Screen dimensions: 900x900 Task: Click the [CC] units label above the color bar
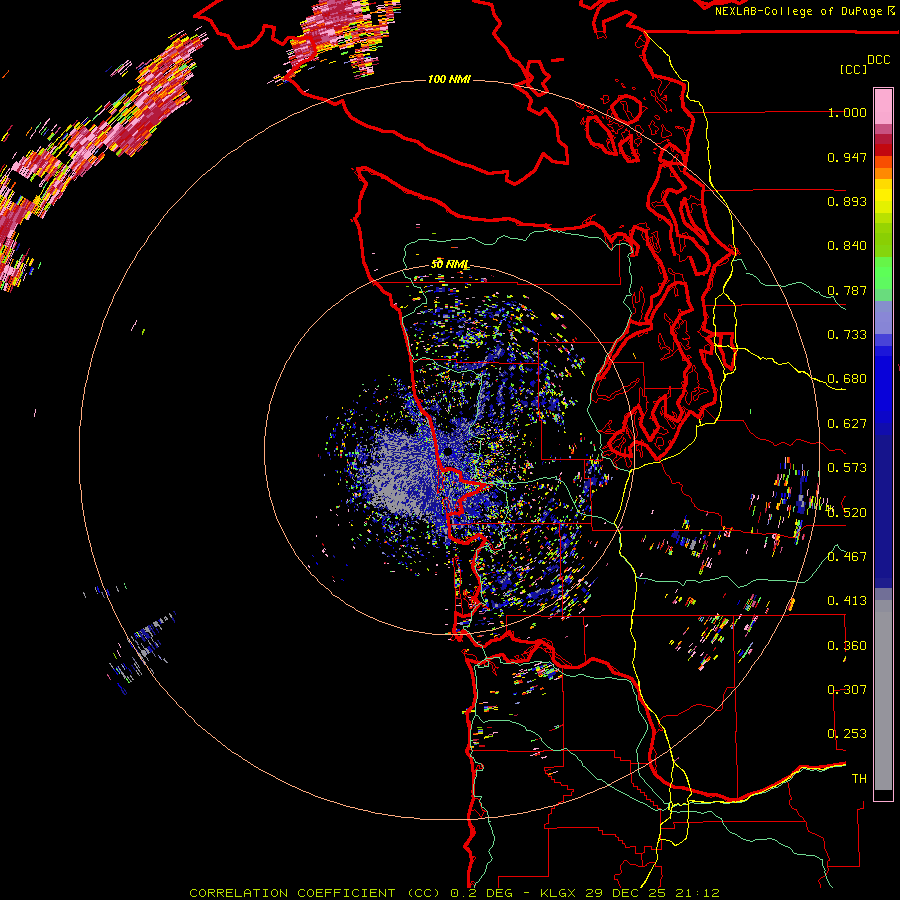(854, 69)
